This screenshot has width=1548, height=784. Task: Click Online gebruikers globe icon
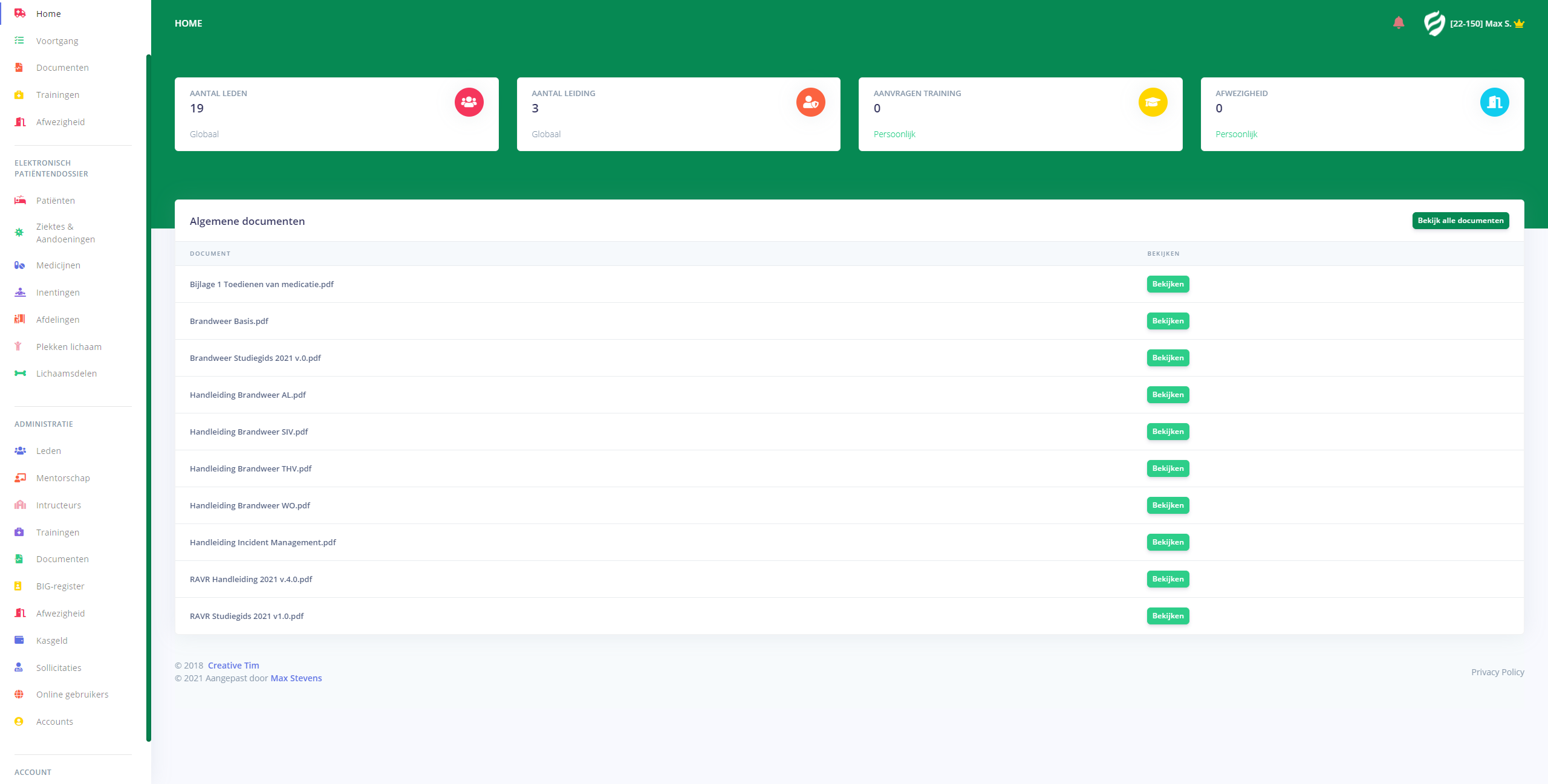[19, 695]
